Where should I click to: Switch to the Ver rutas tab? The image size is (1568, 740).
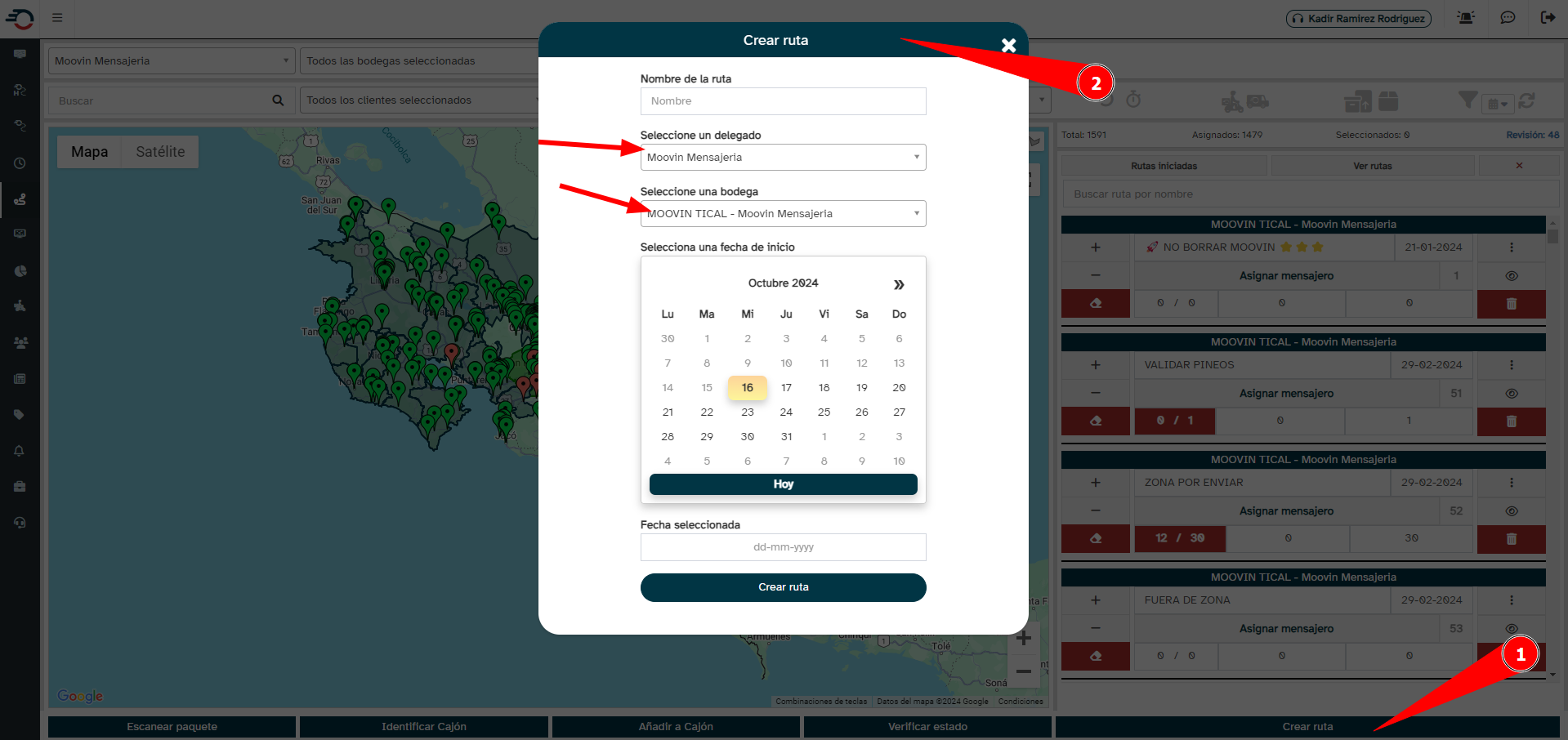coord(1373,166)
